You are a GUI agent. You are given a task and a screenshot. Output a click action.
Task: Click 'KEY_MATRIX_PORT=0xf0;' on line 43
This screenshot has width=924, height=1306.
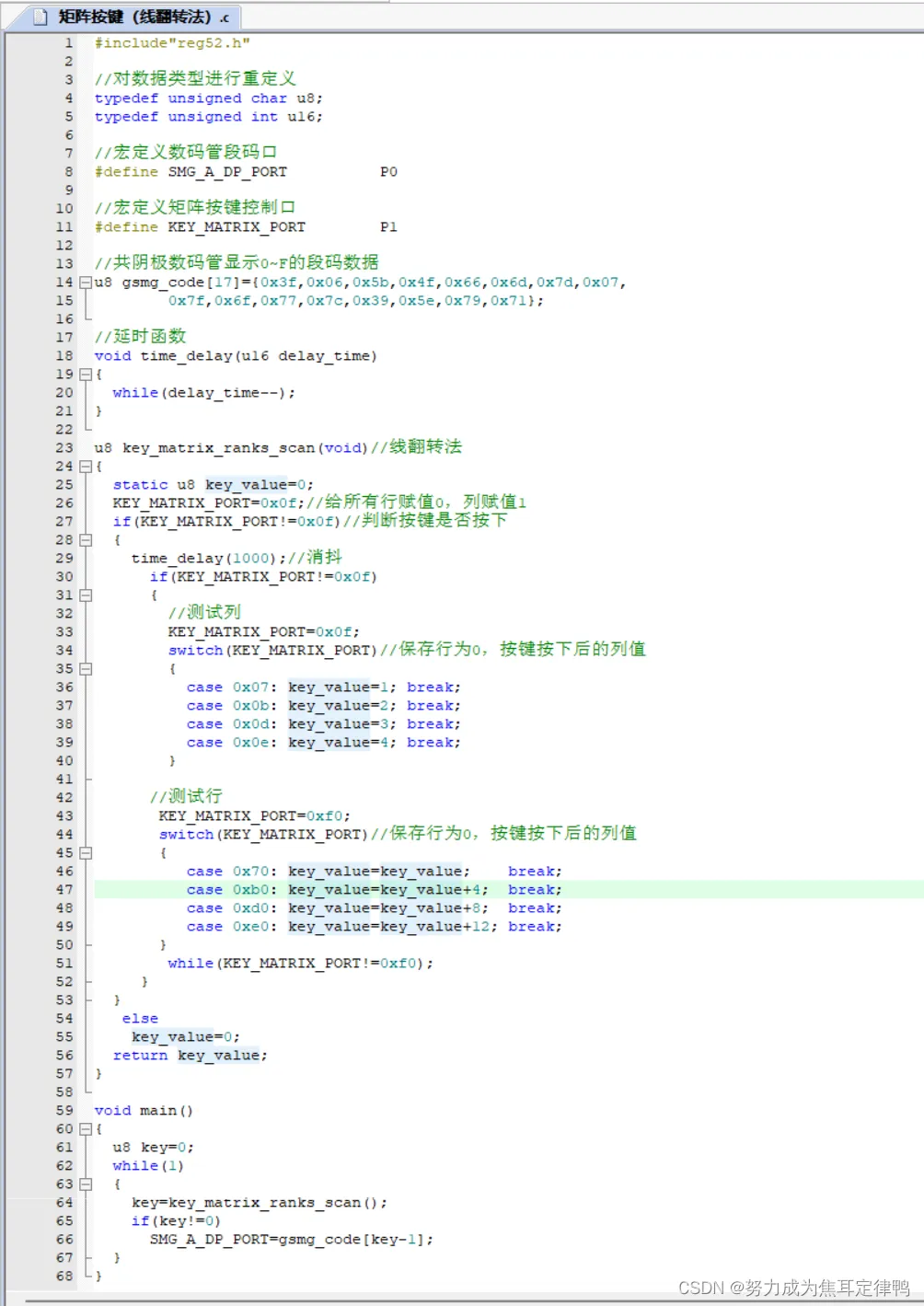255,816
